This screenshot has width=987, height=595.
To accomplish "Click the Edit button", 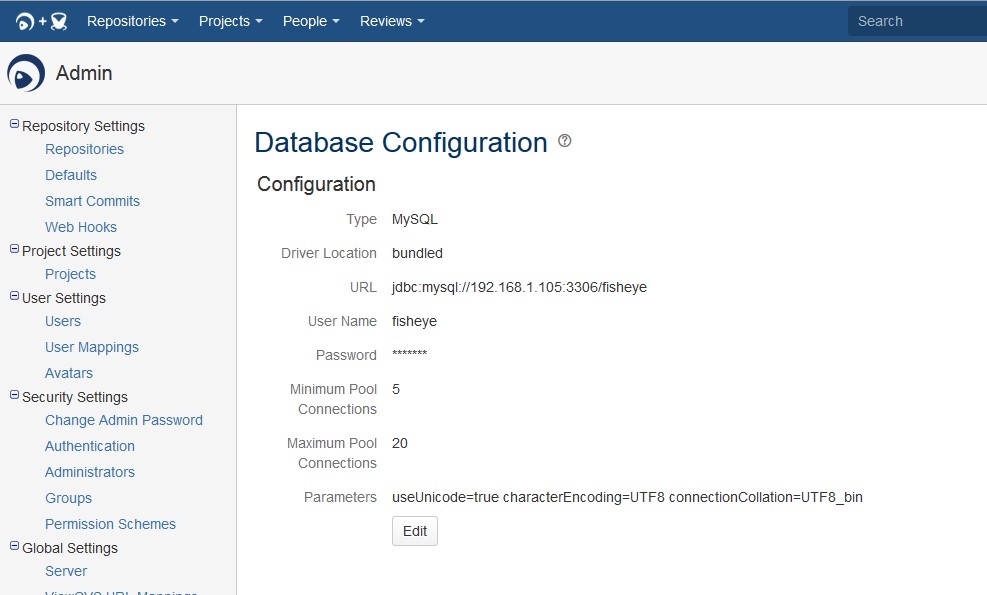I will point(415,531).
